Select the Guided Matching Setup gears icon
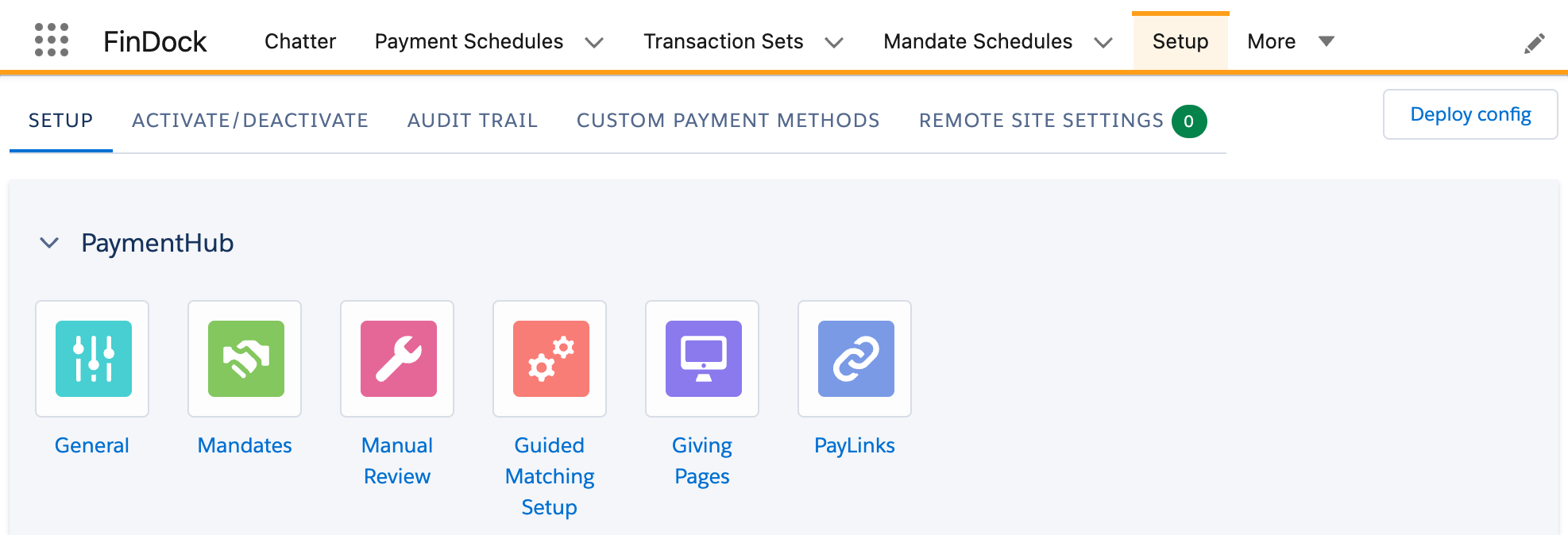1568x535 pixels. point(550,359)
